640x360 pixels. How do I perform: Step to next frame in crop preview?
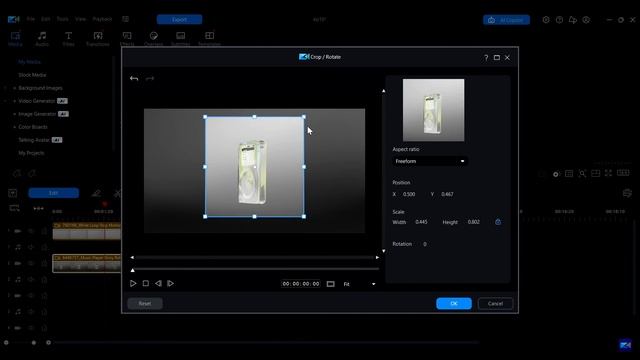click(171, 283)
